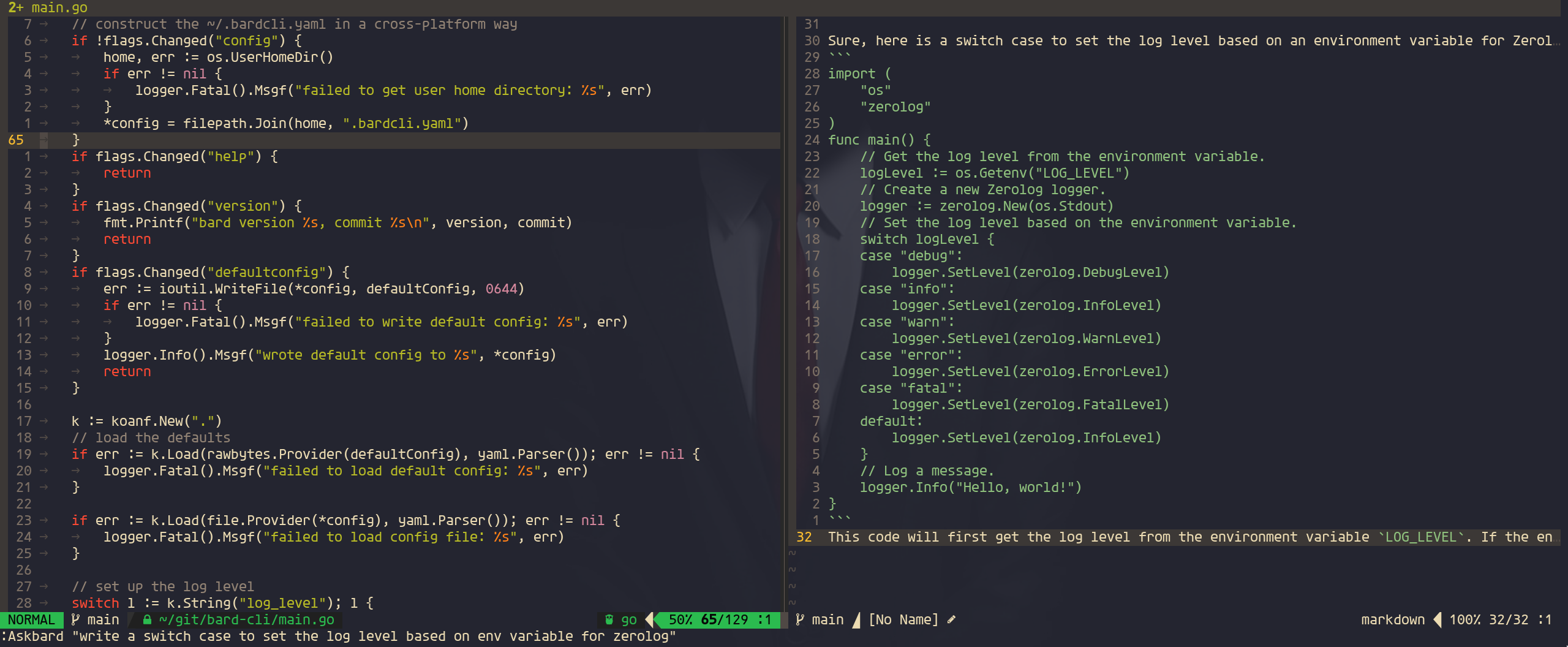The image size is (1568, 647).
Task: Click the 'if flags.Changed("defaultconfig") {' line
Action: pos(210,272)
